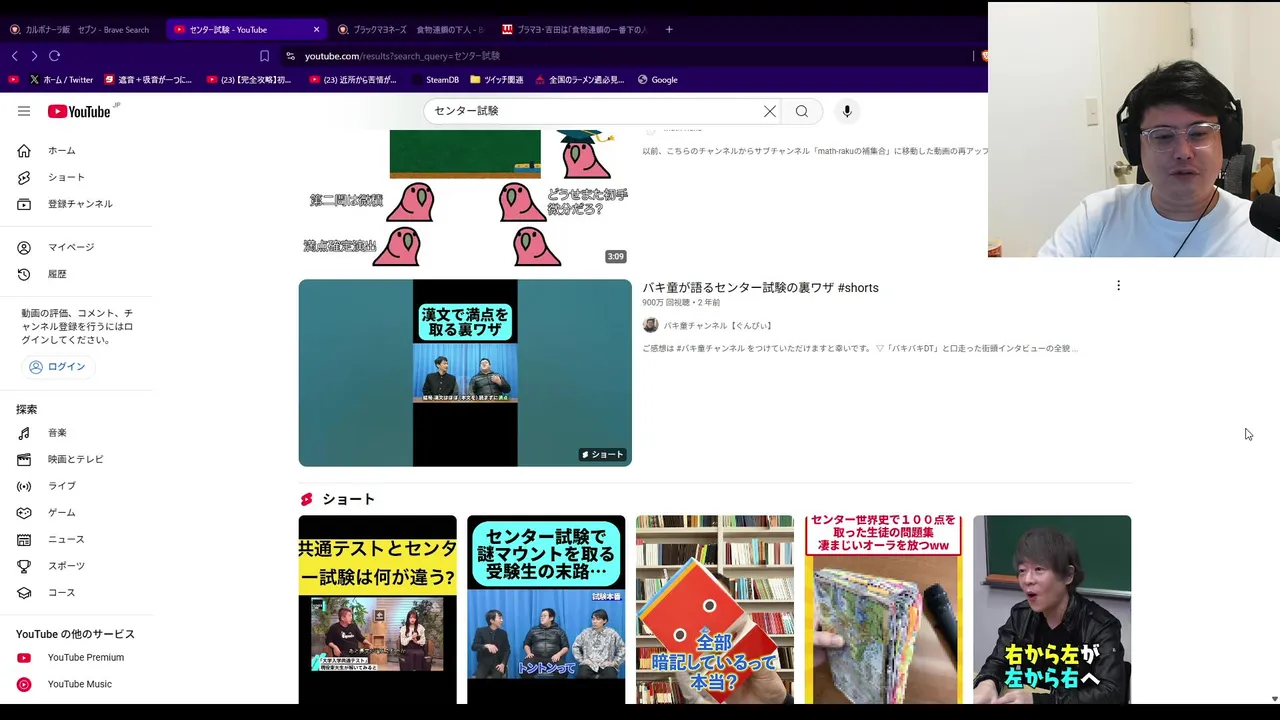This screenshot has height=720, width=1280.
Task: Open 履歴 in the sidebar
Action: click(76, 274)
